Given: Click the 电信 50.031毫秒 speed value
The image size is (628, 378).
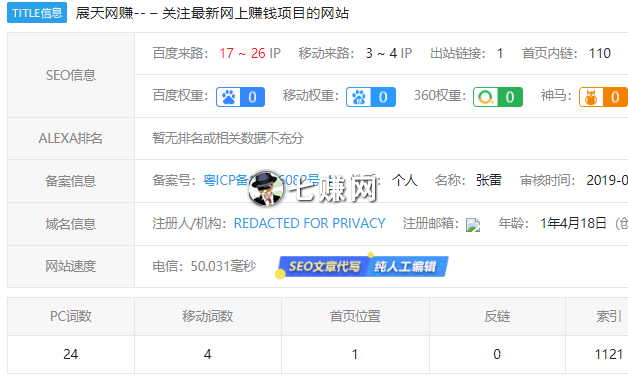Looking at the screenshot, I should tap(204, 266).
